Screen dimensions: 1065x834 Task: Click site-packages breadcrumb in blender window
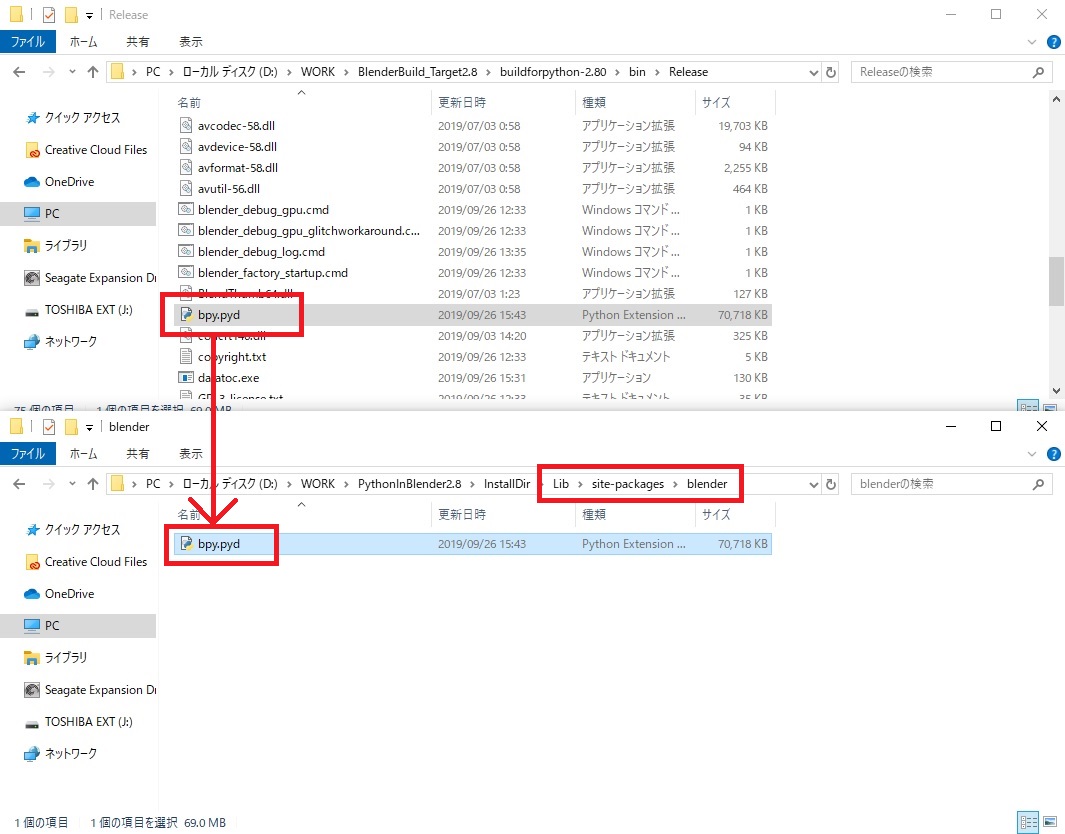tap(628, 484)
